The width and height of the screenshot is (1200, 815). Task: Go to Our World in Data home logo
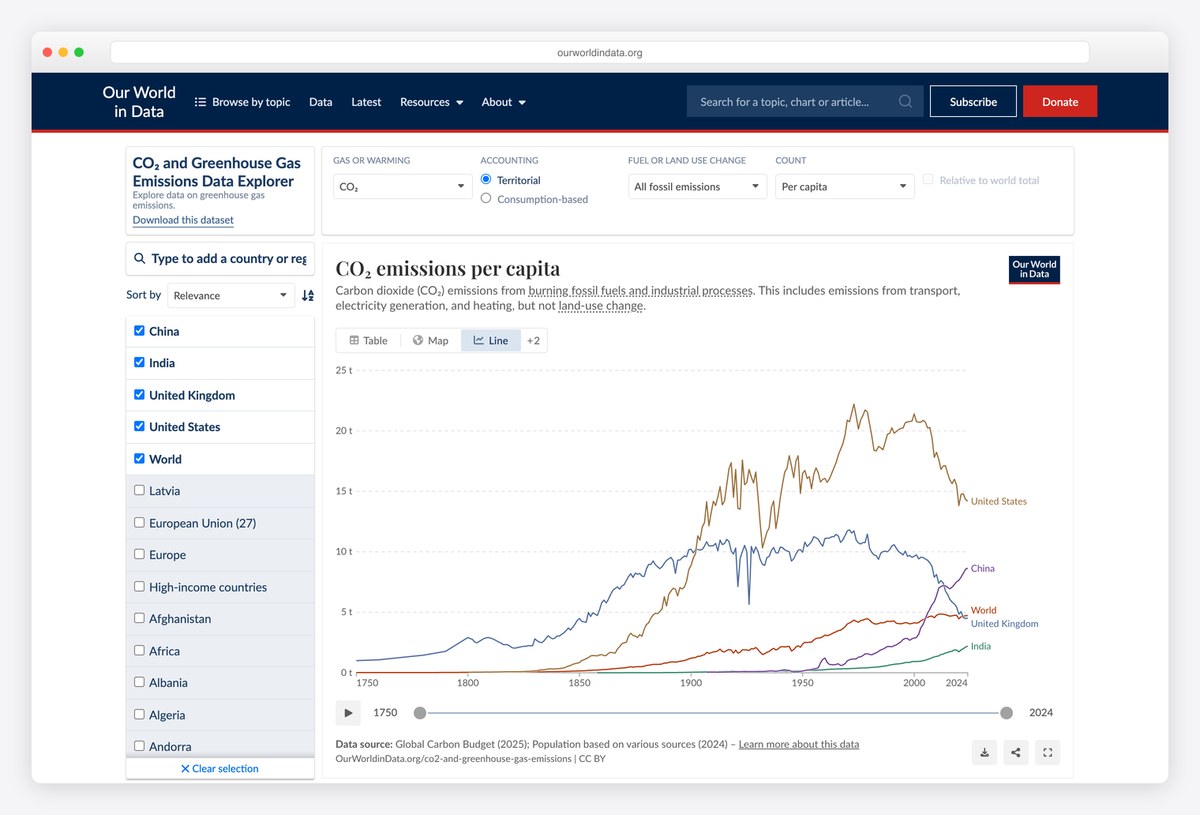tap(139, 101)
